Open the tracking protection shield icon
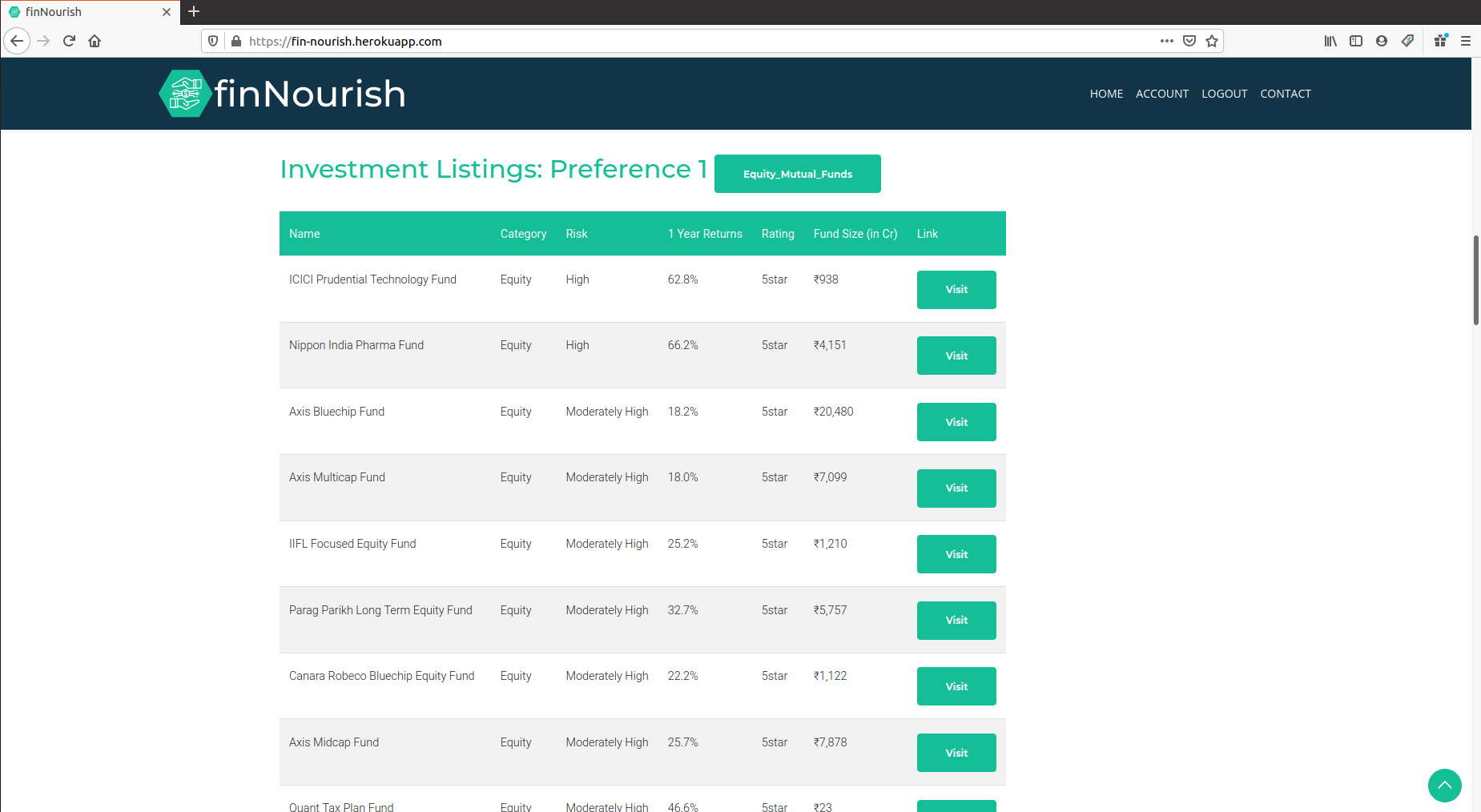The image size is (1481, 812). coord(213,41)
